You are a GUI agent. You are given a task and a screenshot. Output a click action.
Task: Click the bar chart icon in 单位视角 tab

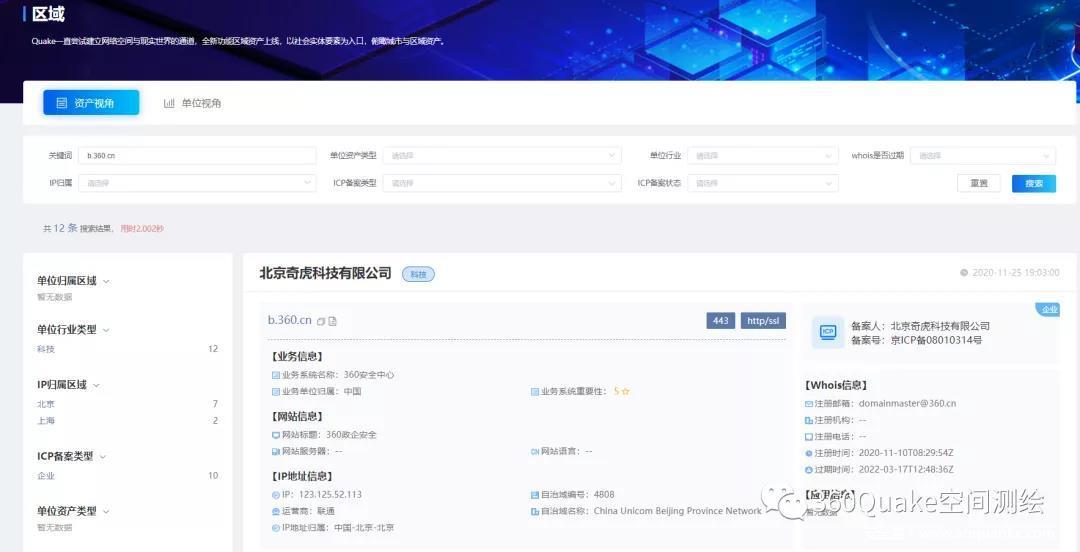[169, 103]
